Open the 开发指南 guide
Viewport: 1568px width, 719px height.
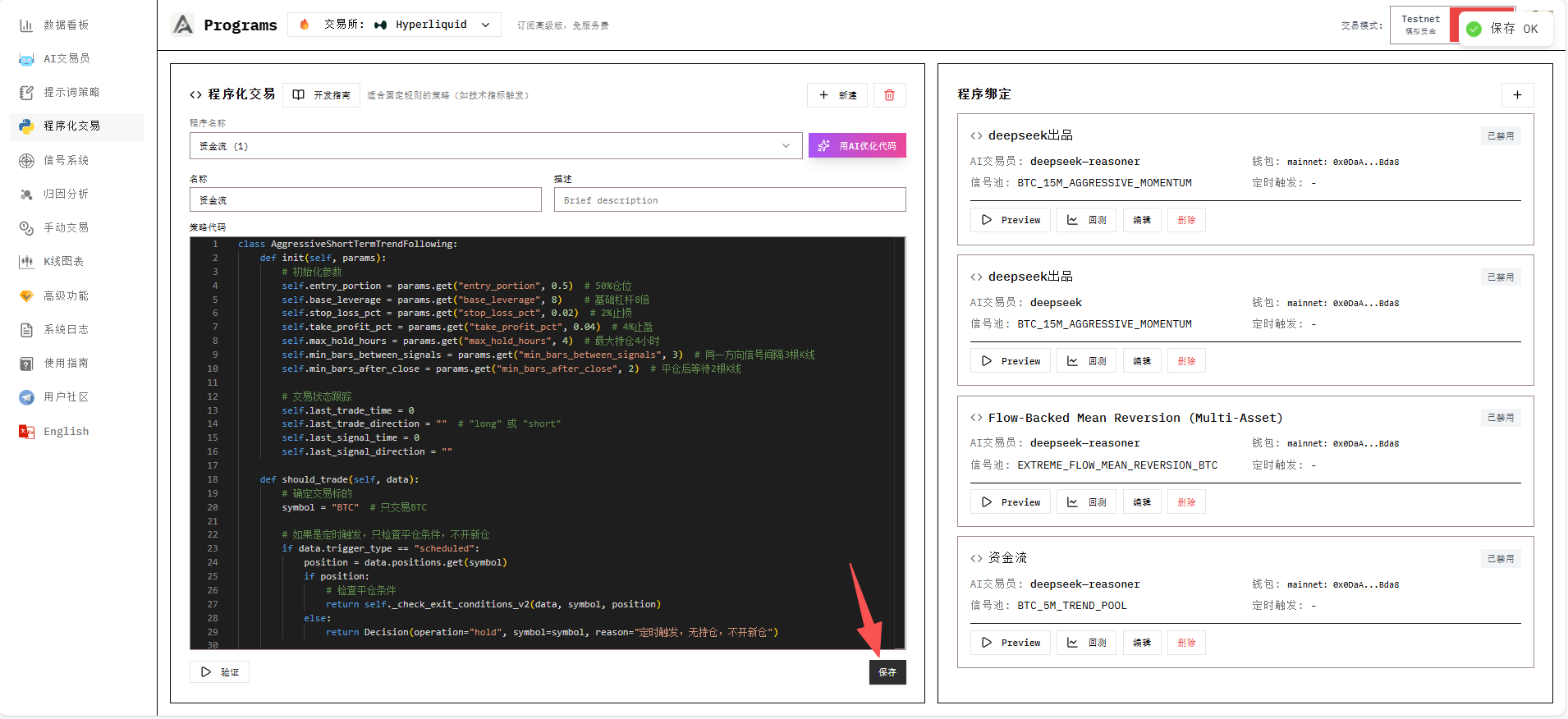pyautogui.click(x=322, y=95)
